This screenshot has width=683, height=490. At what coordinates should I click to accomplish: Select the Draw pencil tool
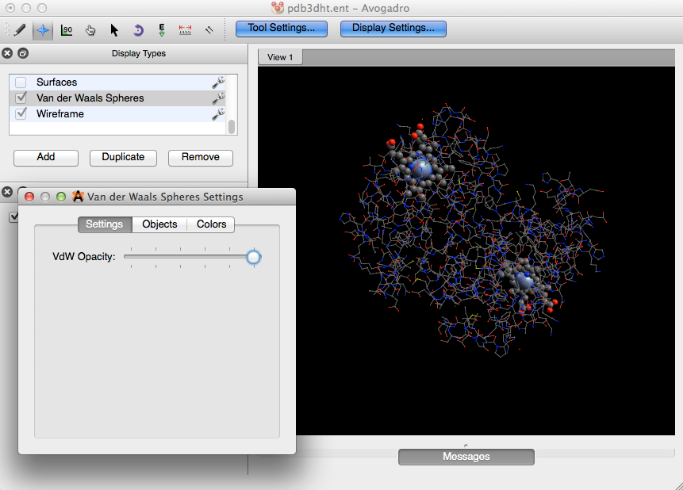(19, 29)
